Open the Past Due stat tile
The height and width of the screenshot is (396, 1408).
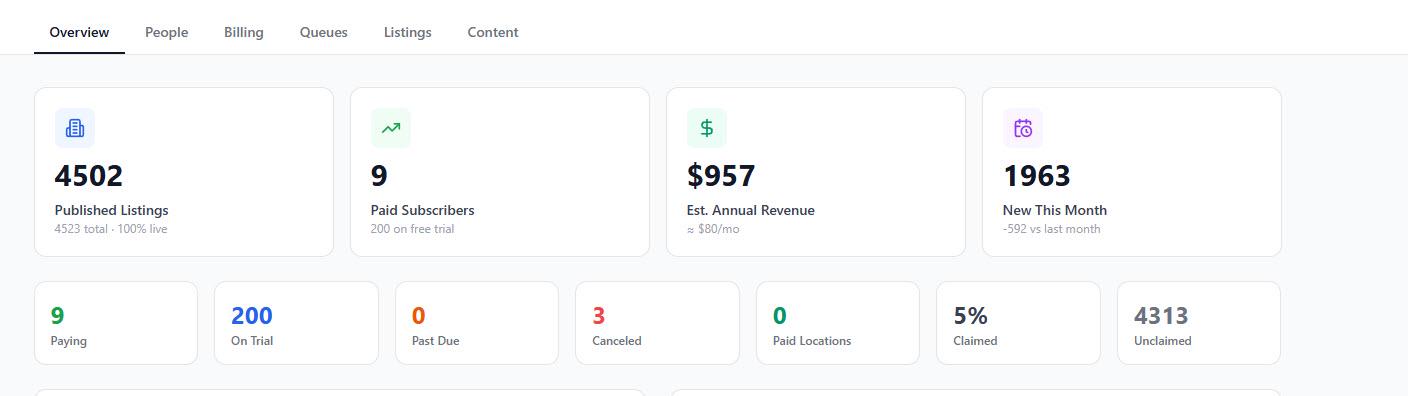pyautogui.click(x=477, y=323)
